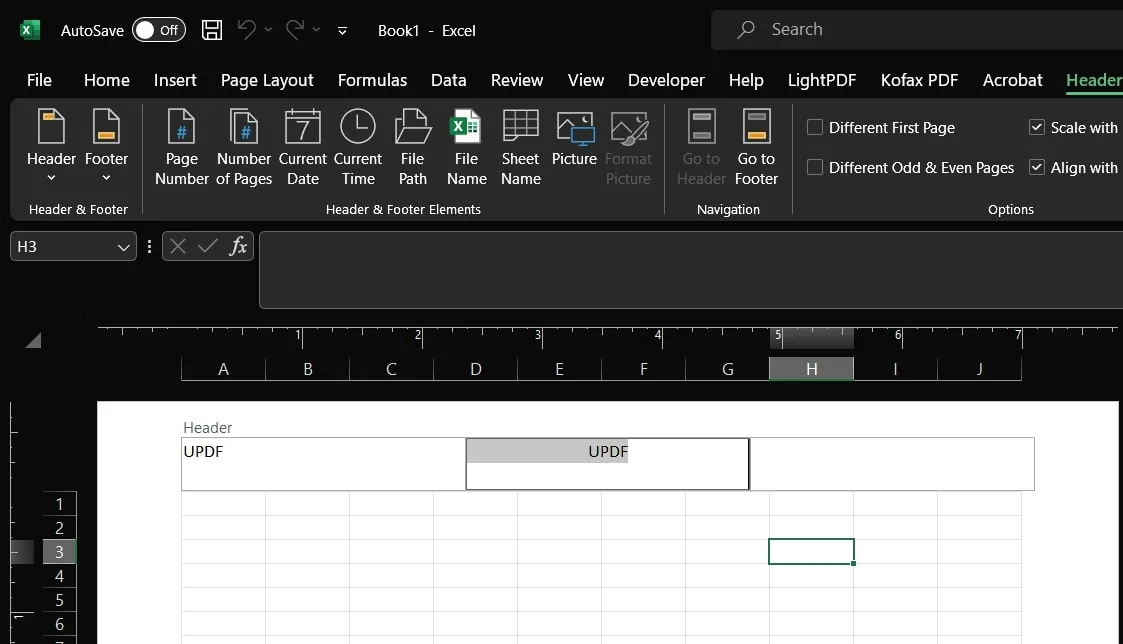Enable Different First Page checkbox
The height and width of the screenshot is (644, 1123).
click(814, 128)
